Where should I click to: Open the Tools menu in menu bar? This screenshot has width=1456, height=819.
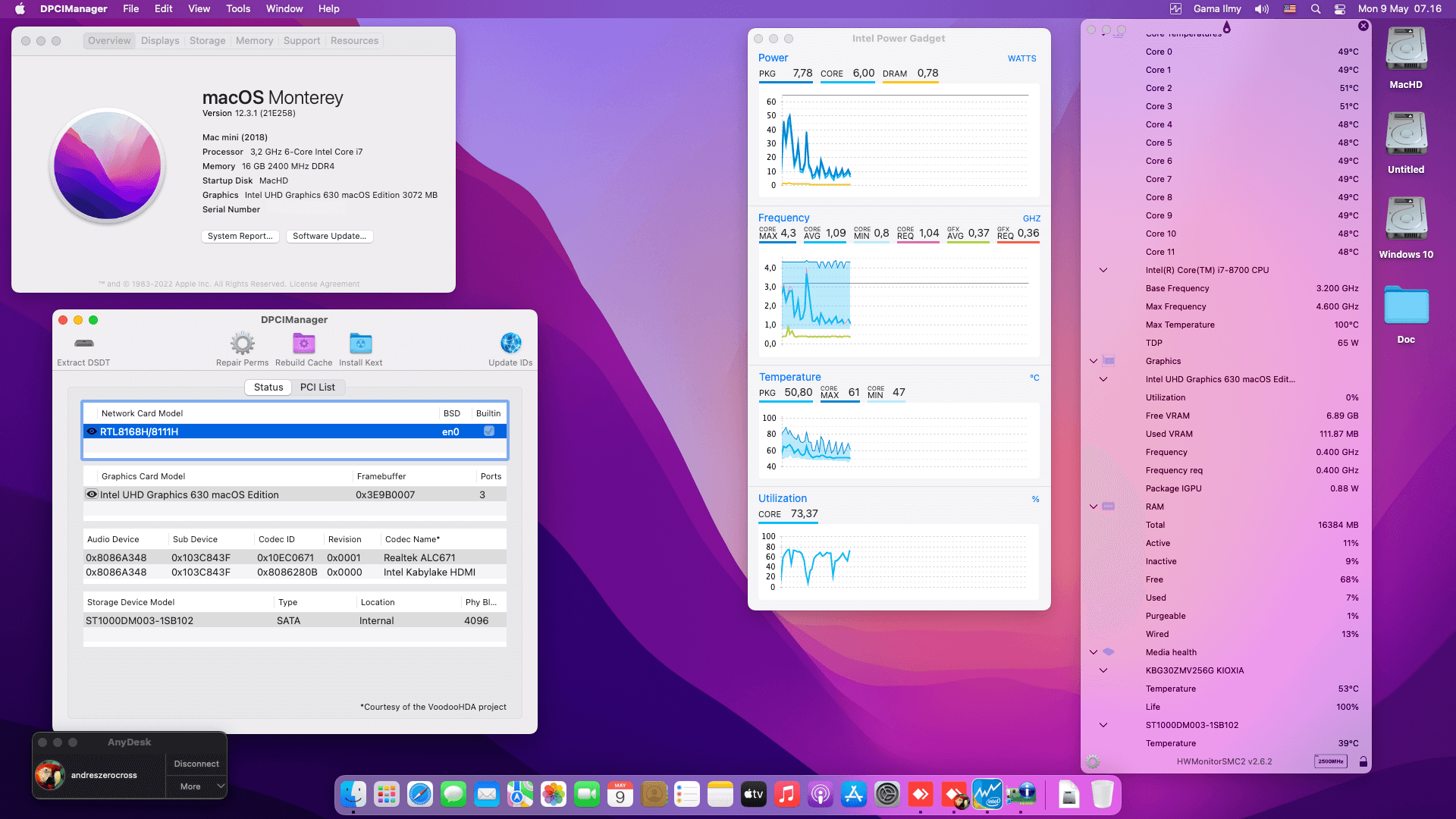pyautogui.click(x=238, y=9)
